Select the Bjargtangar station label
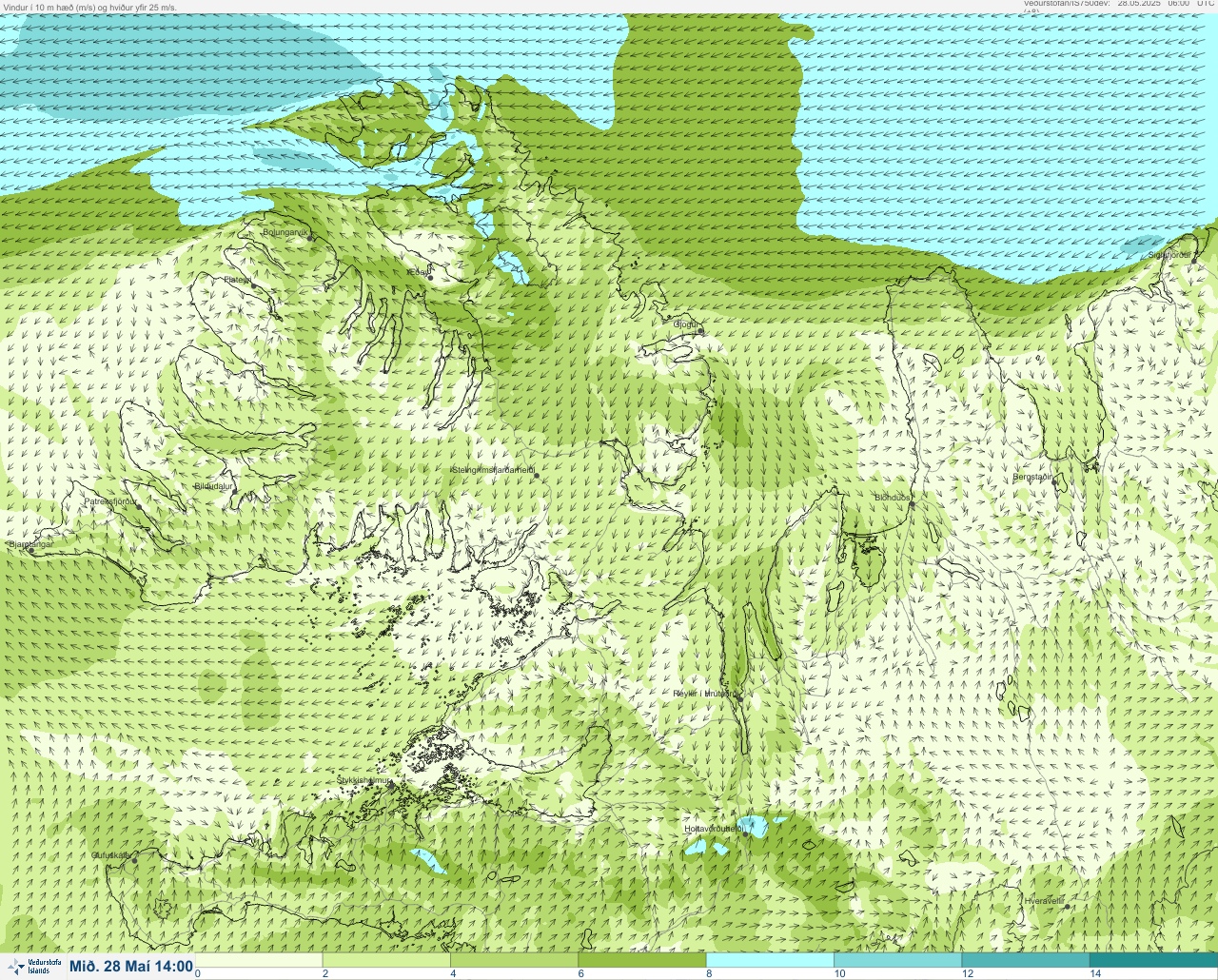This screenshot has width=1218, height=980. (x=30, y=544)
